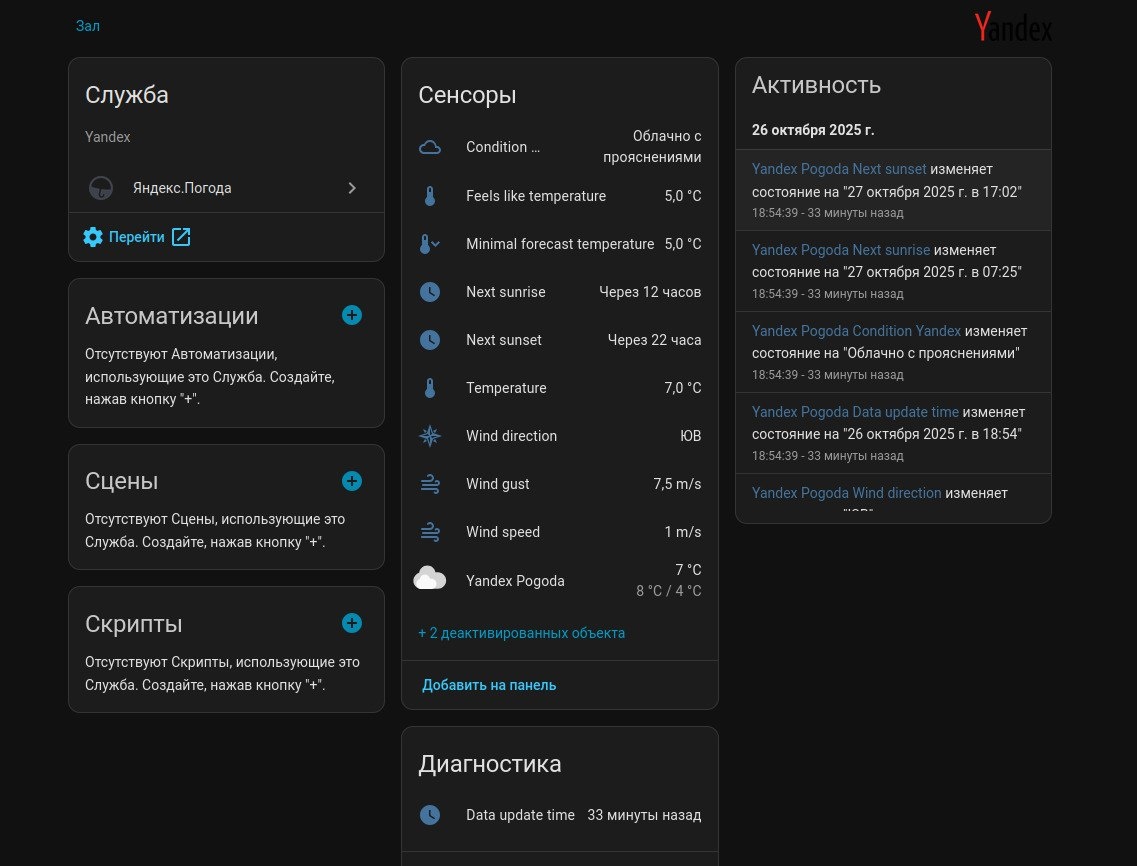Add a new scene with plus button
The height and width of the screenshot is (866, 1137).
352,481
